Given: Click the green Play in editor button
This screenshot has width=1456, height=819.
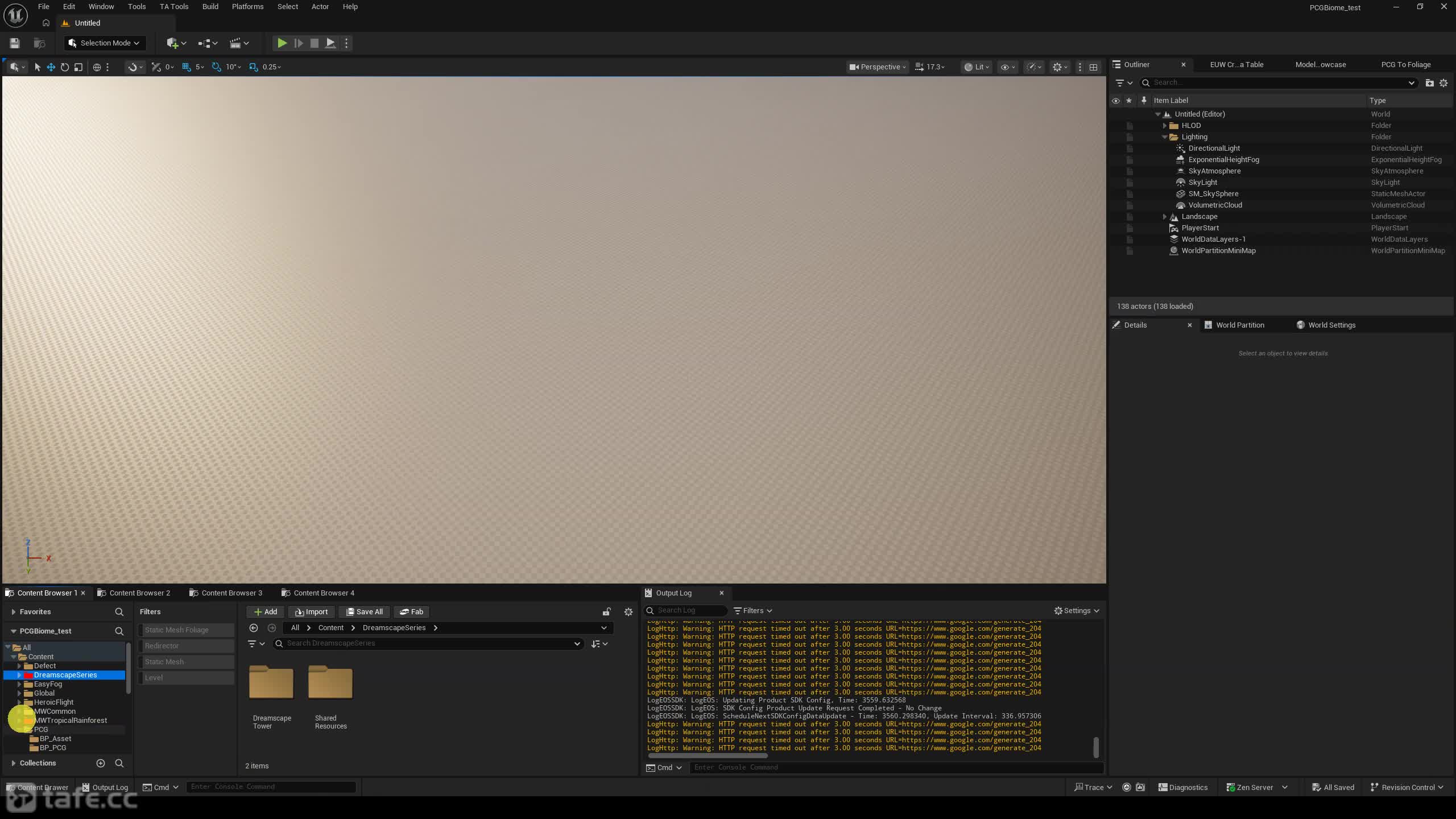Looking at the screenshot, I should 282,43.
